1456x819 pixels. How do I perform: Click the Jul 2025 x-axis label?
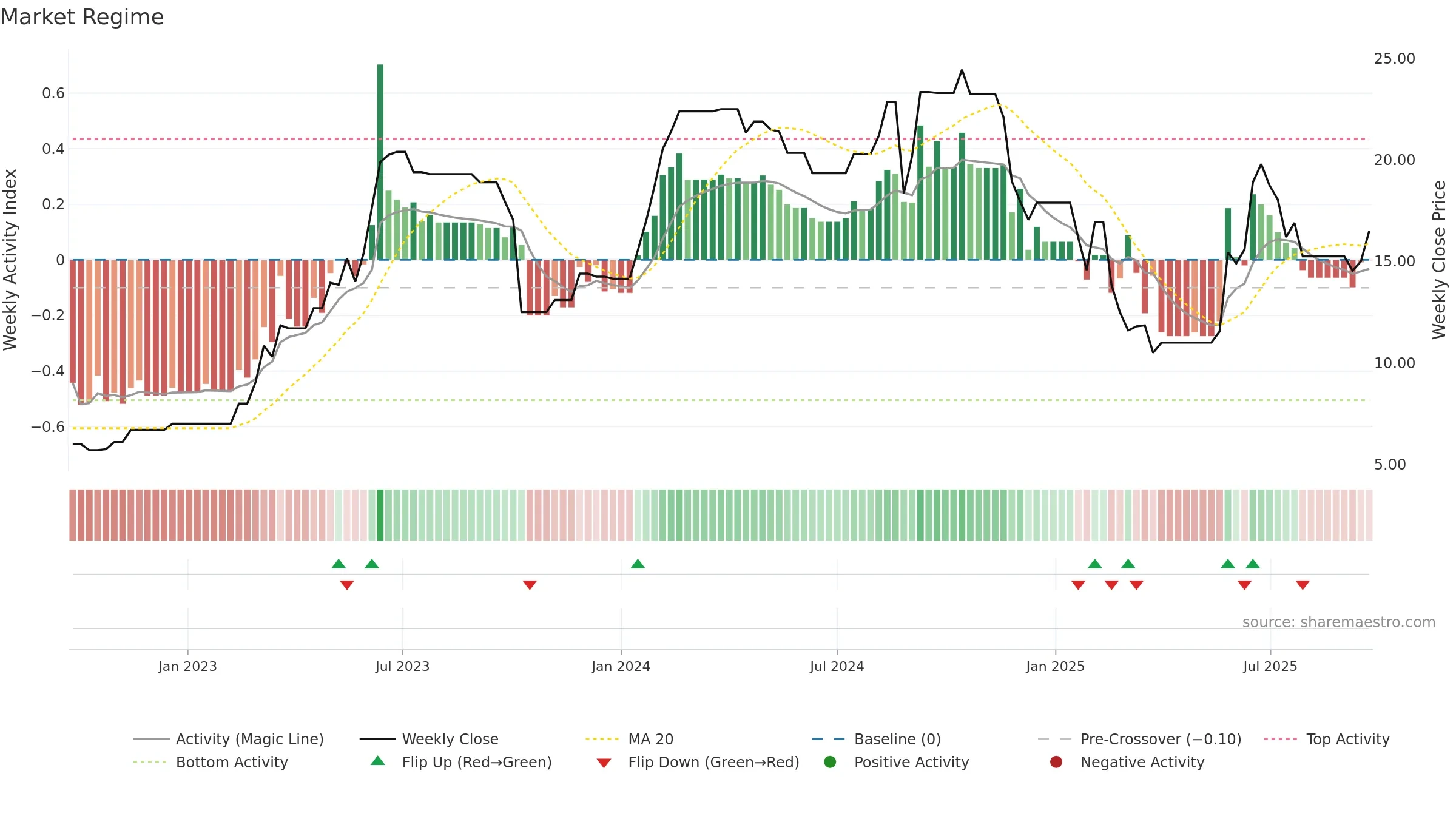click(x=1270, y=666)
